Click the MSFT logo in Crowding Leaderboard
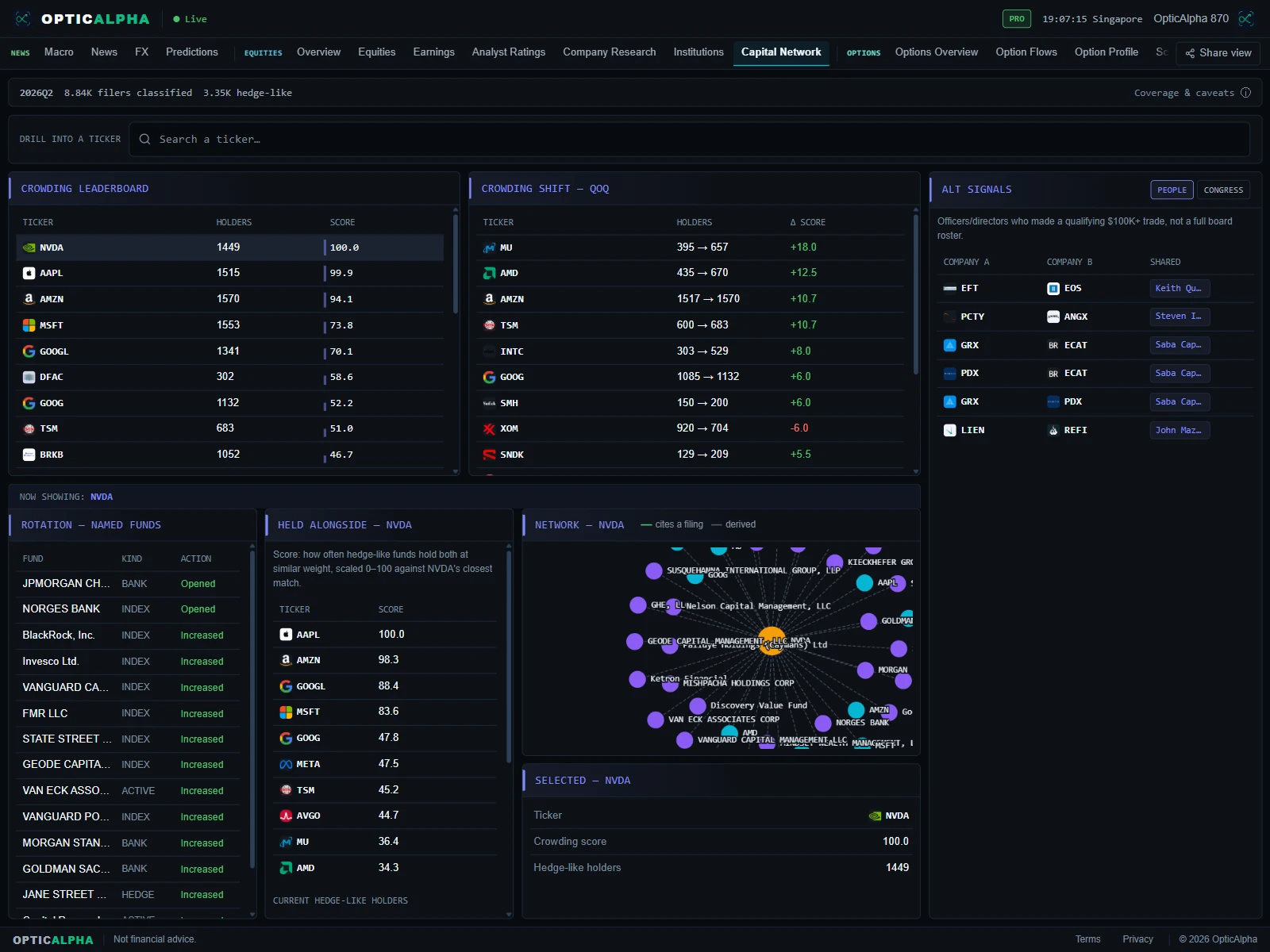The width and height of the screenshot is (1270, 952). 29,325
